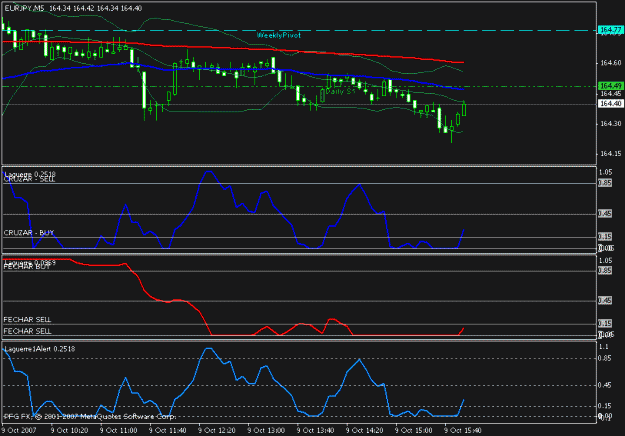Click the lower FECHAR SELL label
The height and width of the screenshot is (436, 625).
point(27,331)
